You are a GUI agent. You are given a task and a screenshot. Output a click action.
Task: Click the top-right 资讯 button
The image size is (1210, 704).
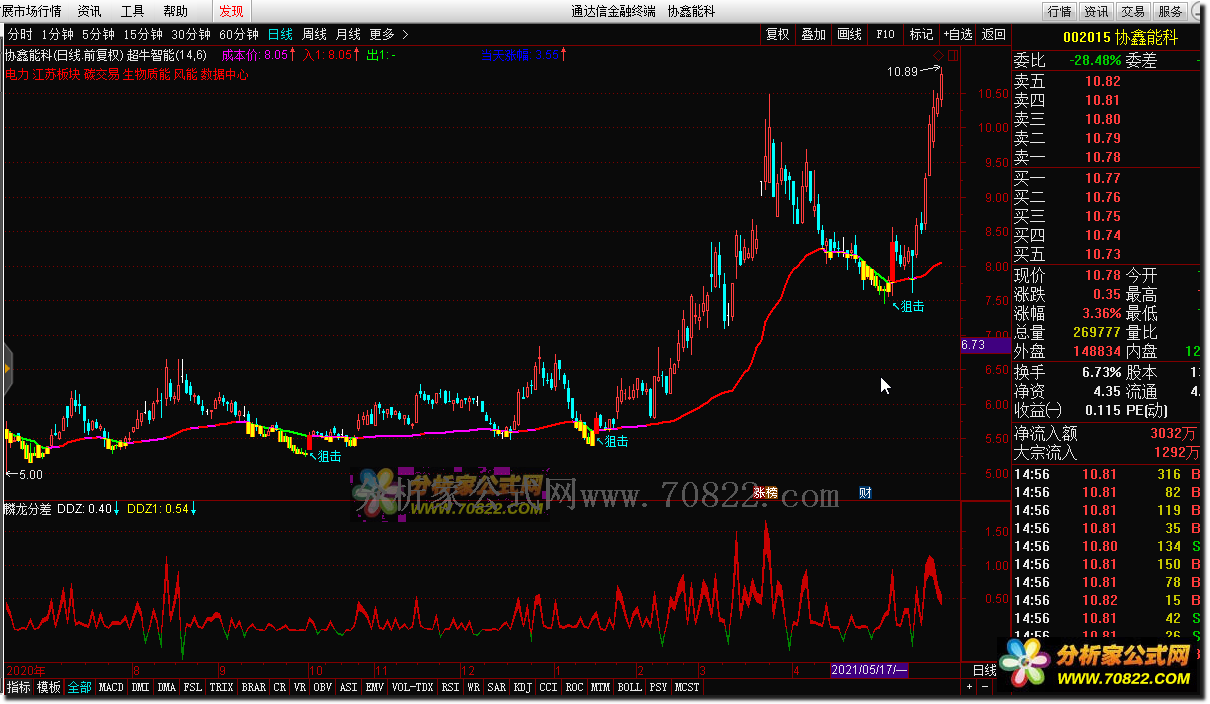point(1096,11)
